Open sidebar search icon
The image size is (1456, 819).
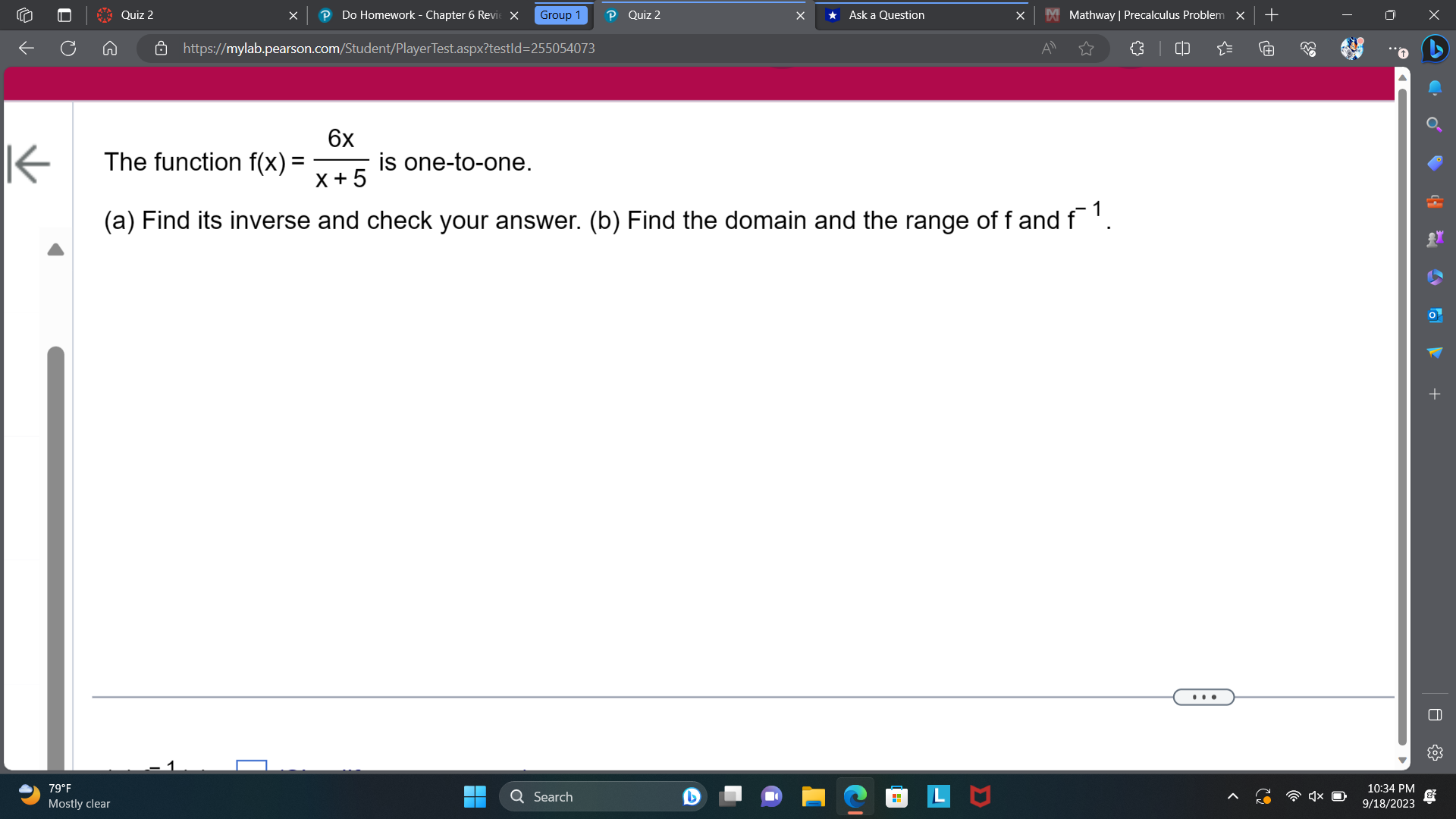coord(1435,123)
